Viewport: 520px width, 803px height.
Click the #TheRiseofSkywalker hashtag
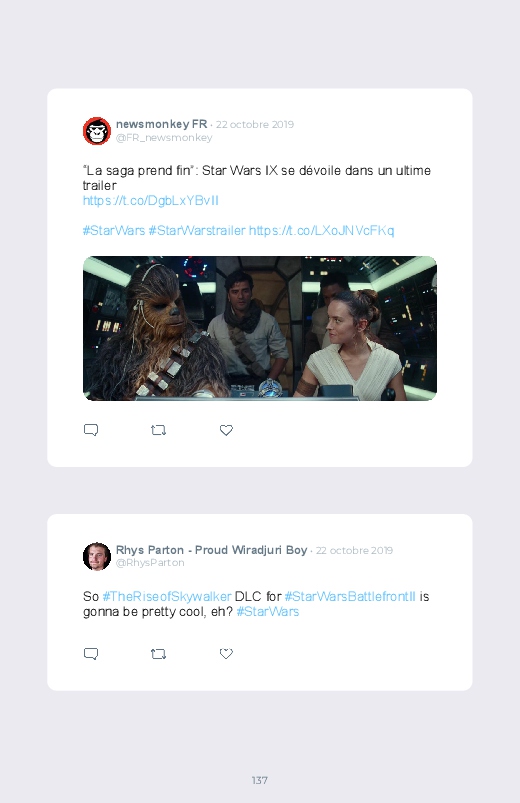point(167,597)
